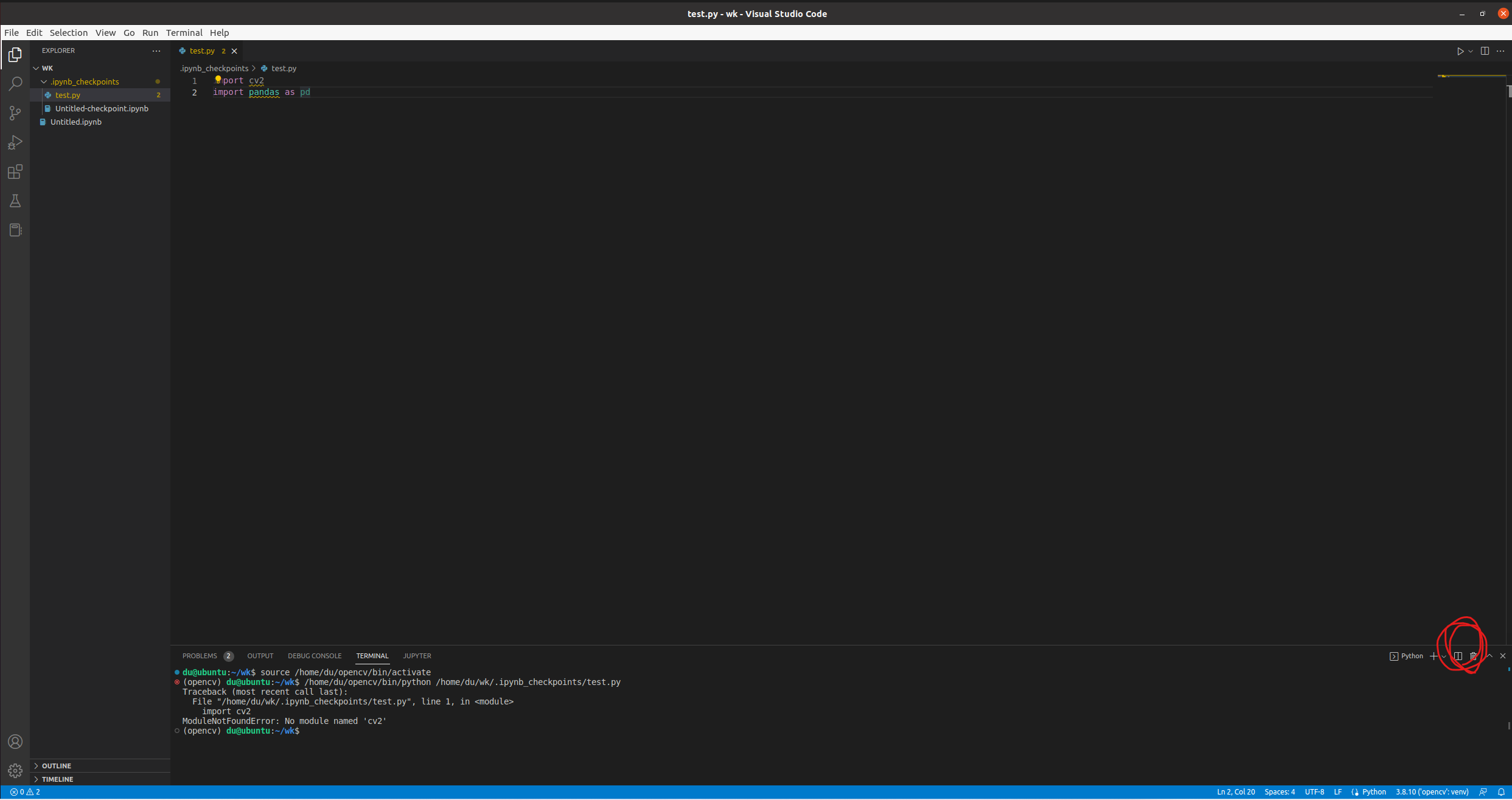Collapse the .ipynb_checkpoints folder
This screenshot has height=800, width=1512.
44,82
